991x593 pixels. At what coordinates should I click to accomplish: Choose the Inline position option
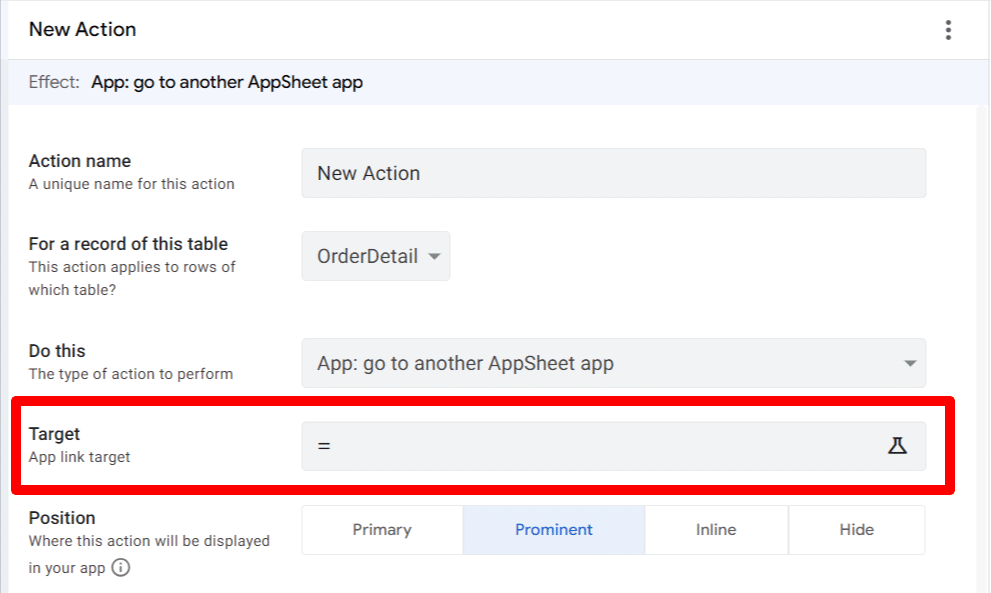pos(716,530)
